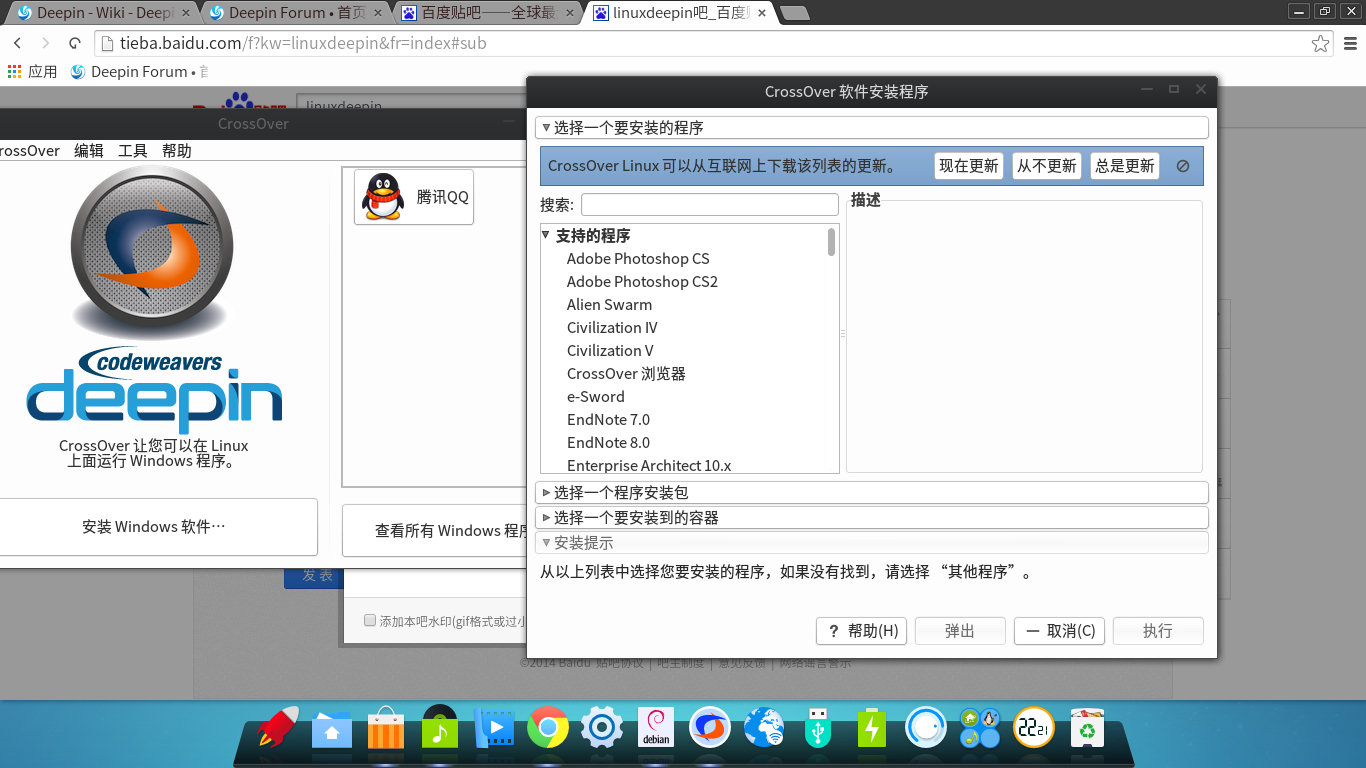Click the Tencent QQ penguin icon in CrossOver
This screenshot has width=1366, height=768.
coord(381,196)
